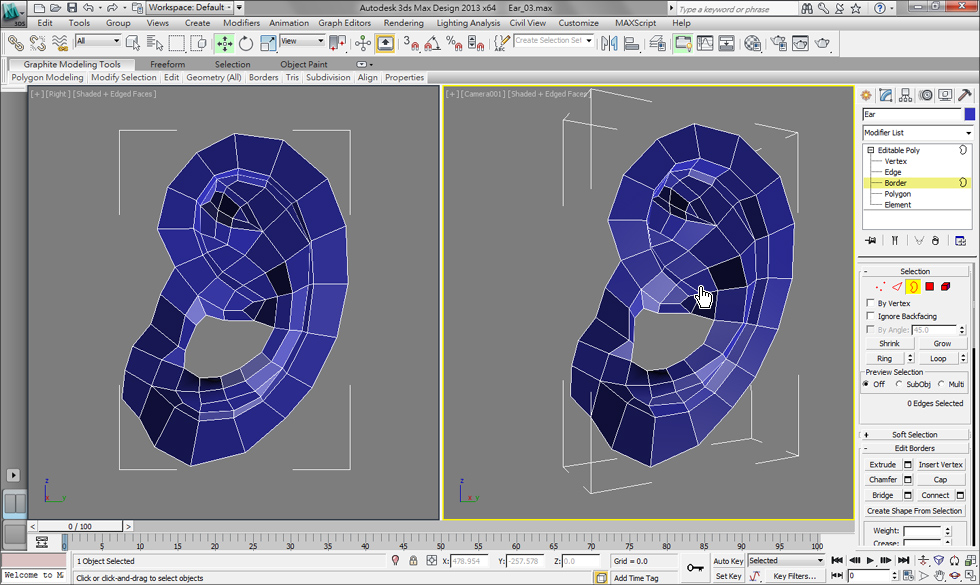This screenshot has width=980, height=585.
Task: Choose the Vertex sub-object selection icon
Action: [881, 287]
